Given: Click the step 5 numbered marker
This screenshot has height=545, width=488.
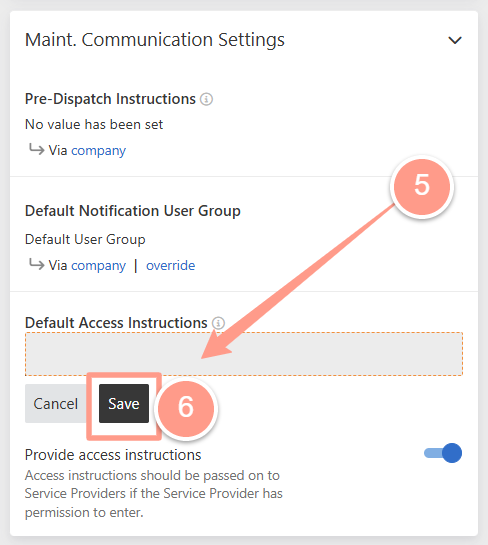Looking at the screenshot, I should pyautogui.click(x=422, y=186).
